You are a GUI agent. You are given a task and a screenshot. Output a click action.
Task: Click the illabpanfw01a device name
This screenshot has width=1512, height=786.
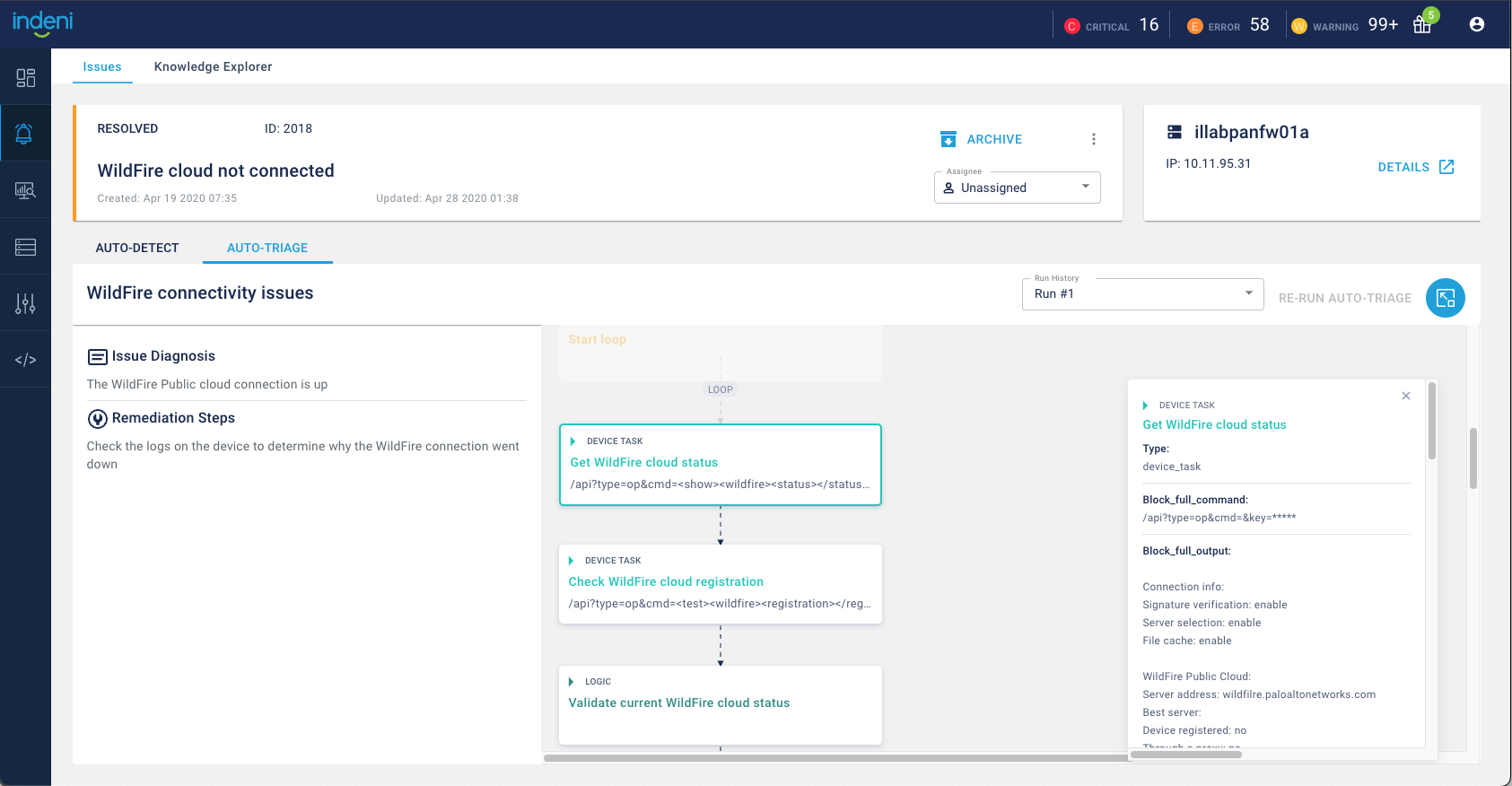(x=1251, y=132)
